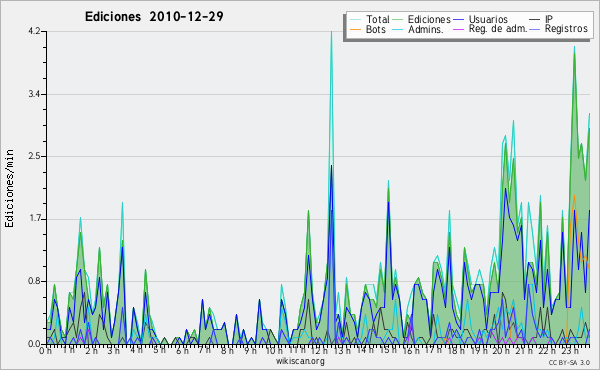Click the '15 h' x-axis label
Screen dimensions: 600x370
387,351
